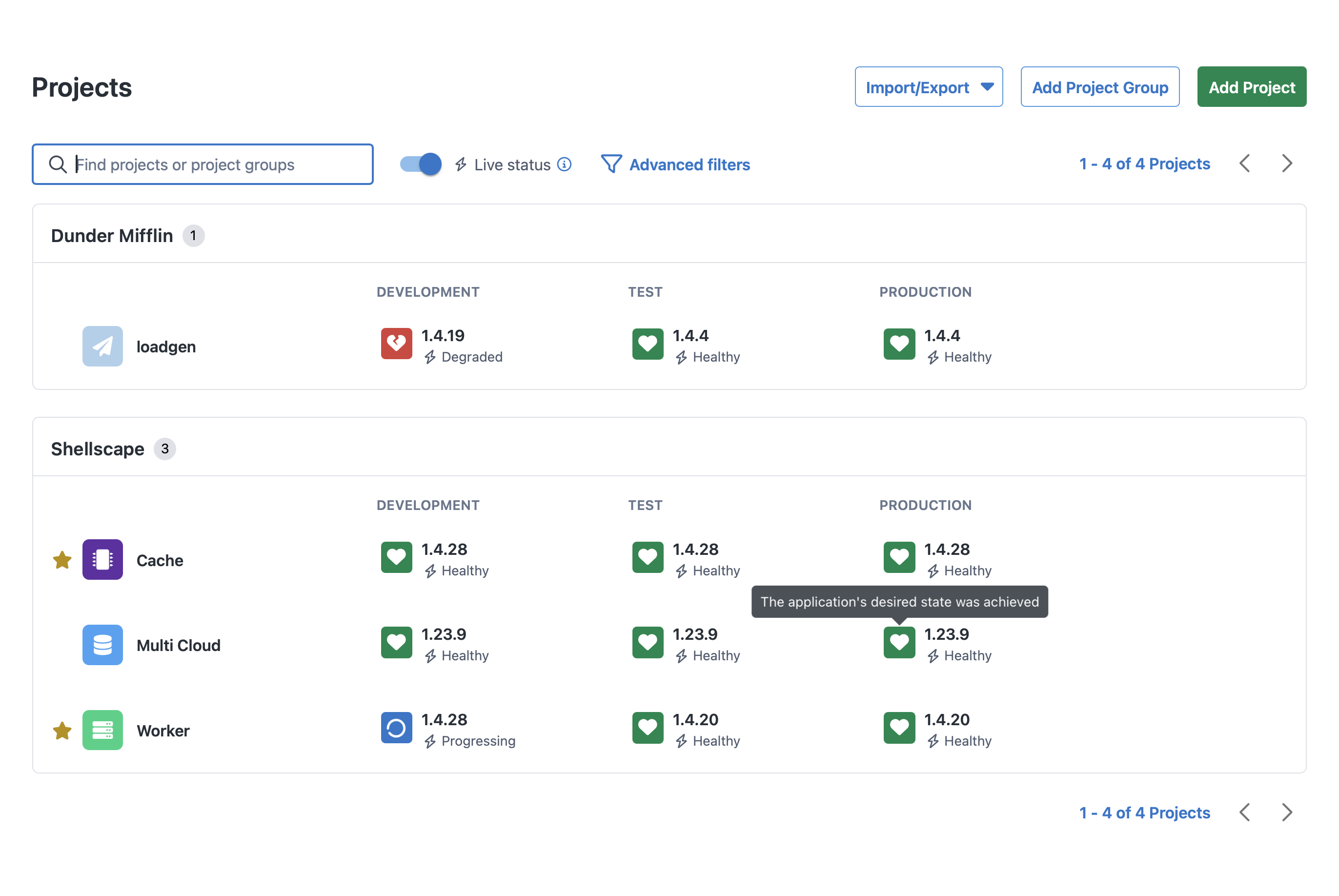Click the Cache project chip icon
The width and height of the screenshot is (1339, 896).
coord(102,559)
